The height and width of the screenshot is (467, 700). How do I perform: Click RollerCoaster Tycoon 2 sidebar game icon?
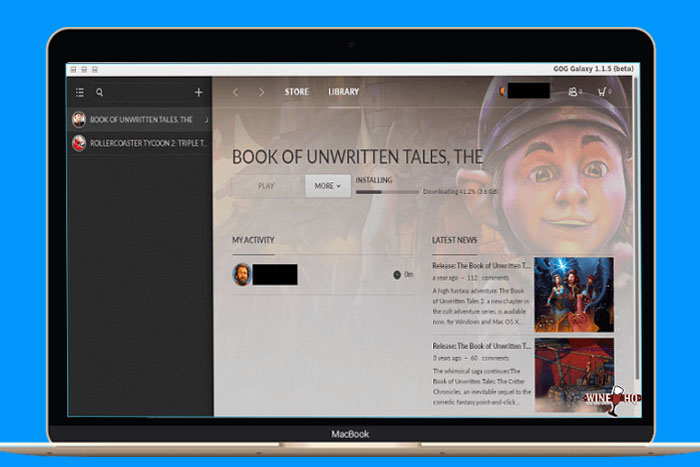79,143
